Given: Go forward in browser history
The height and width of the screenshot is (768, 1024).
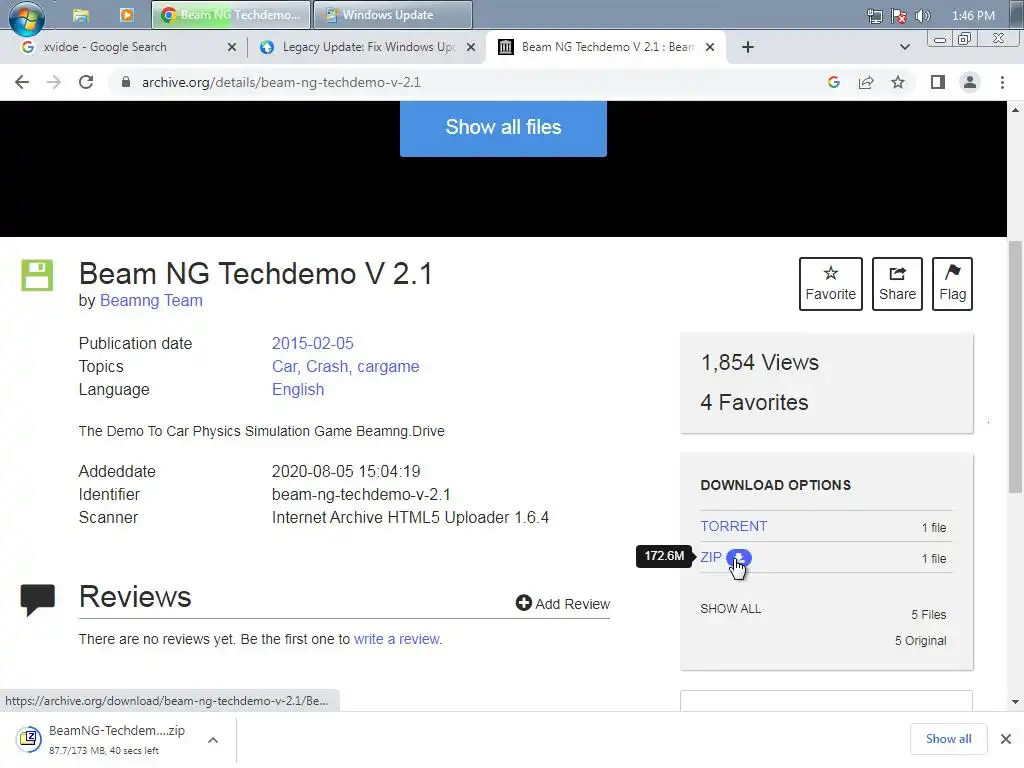Looking at the screenshot, I should (54, 82).
